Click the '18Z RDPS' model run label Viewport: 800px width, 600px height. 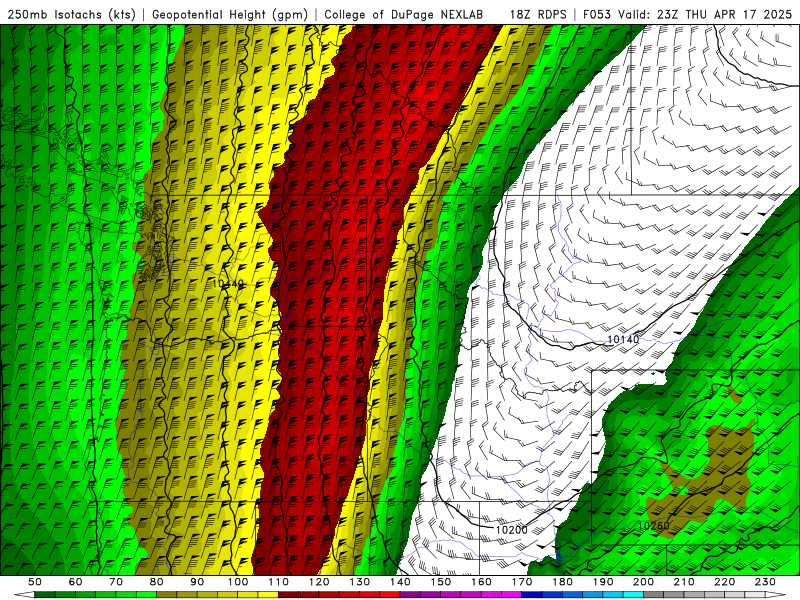point(538,14)
